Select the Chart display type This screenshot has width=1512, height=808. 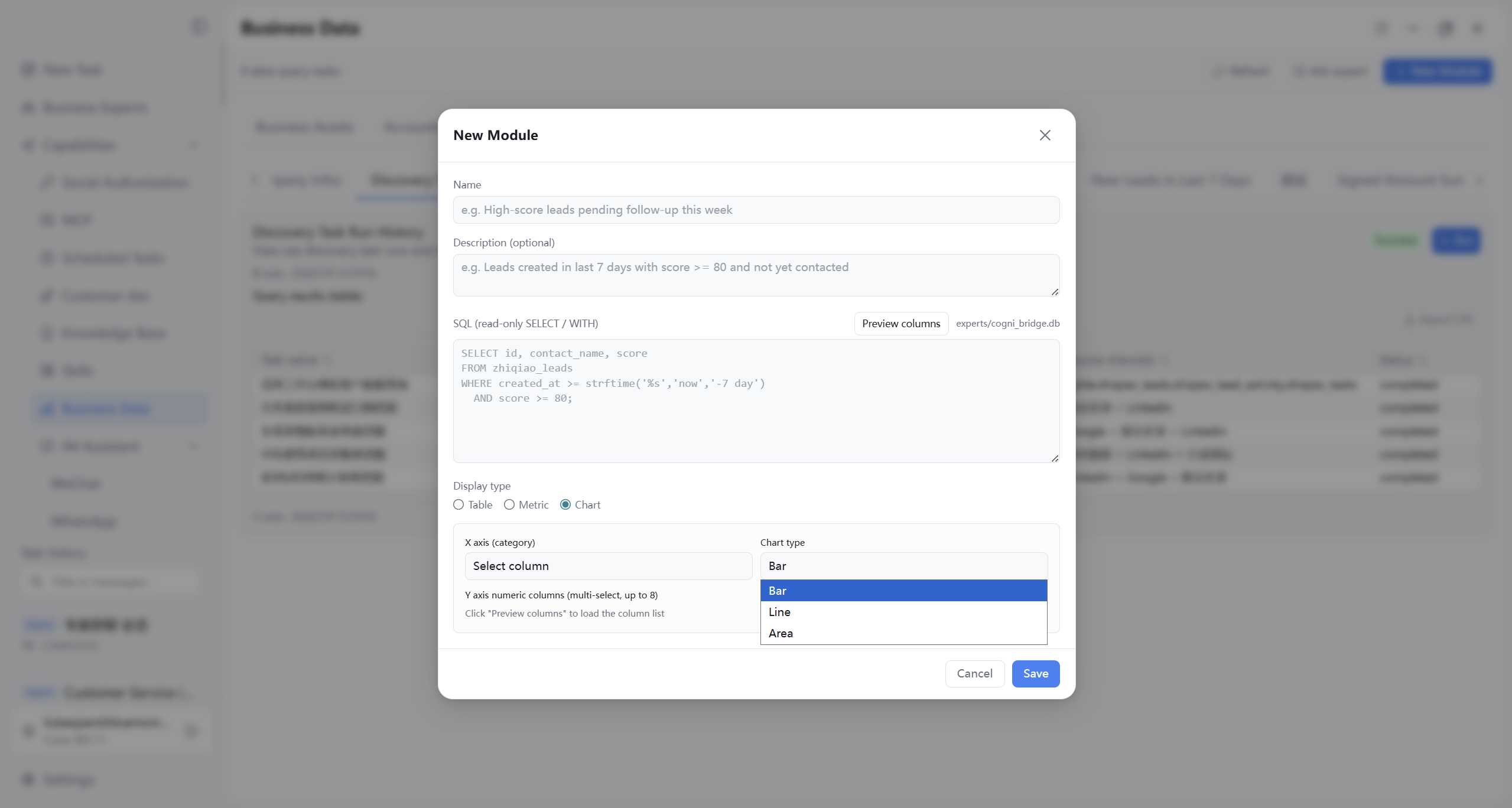click(x=565, y=505)
